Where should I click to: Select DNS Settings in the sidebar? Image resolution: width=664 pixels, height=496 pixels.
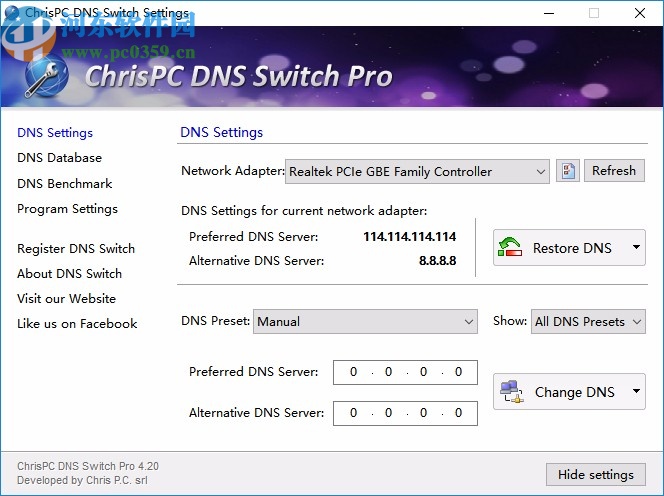(x=55, y=133)
